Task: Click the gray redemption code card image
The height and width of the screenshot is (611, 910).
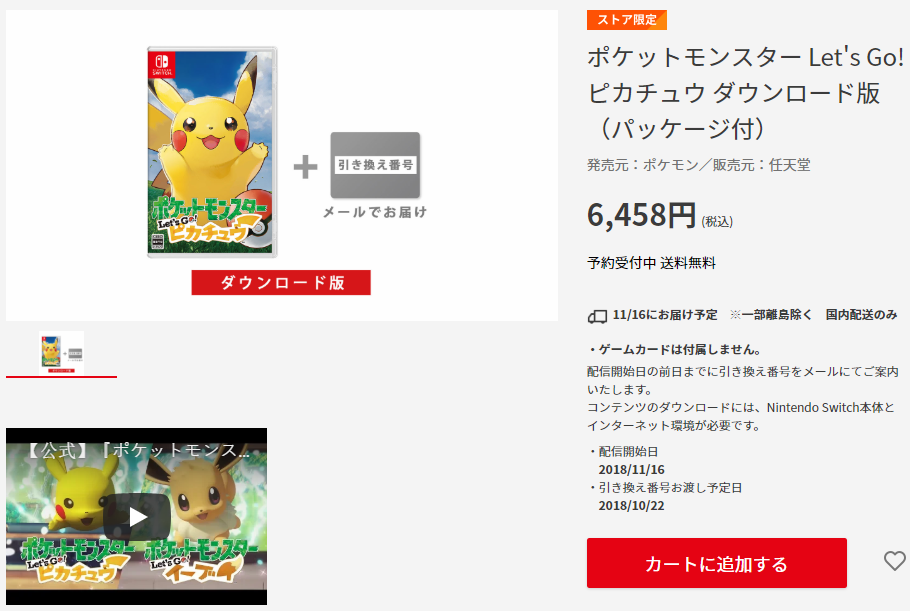Action: [x=375, y=165]
